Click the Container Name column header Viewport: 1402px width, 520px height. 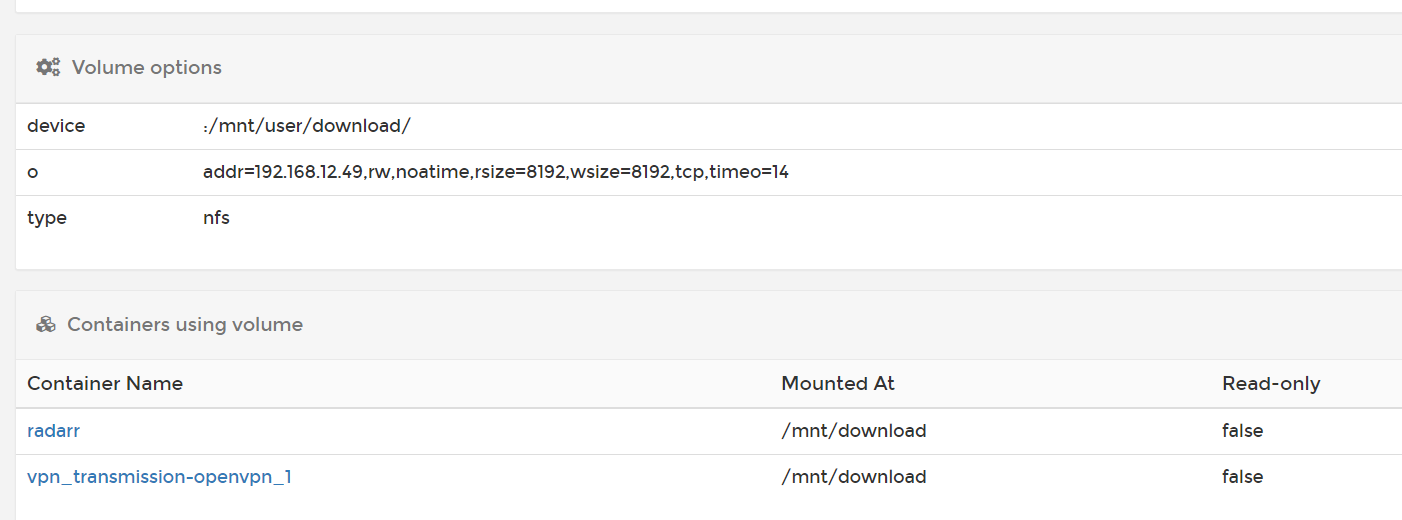pos(105,384)
